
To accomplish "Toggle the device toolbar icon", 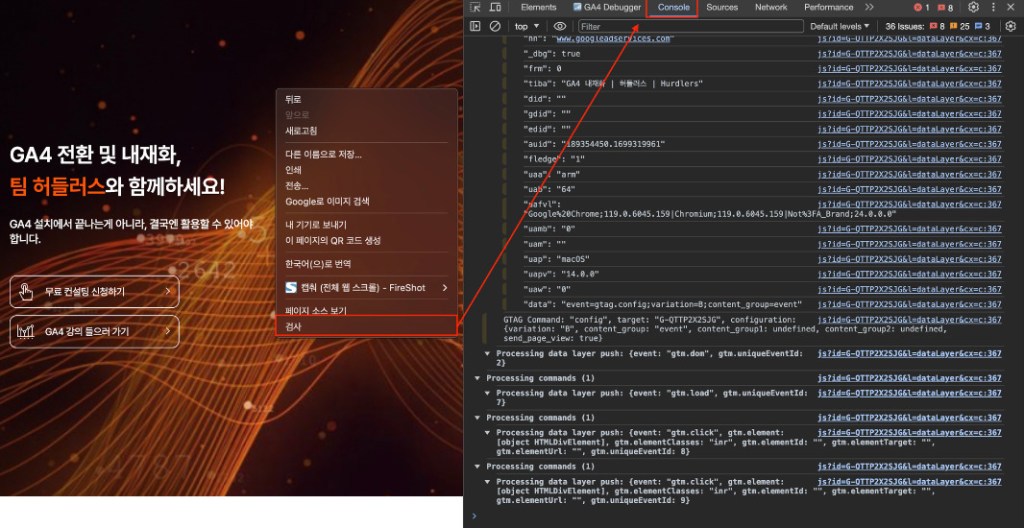I will point(496,7).
